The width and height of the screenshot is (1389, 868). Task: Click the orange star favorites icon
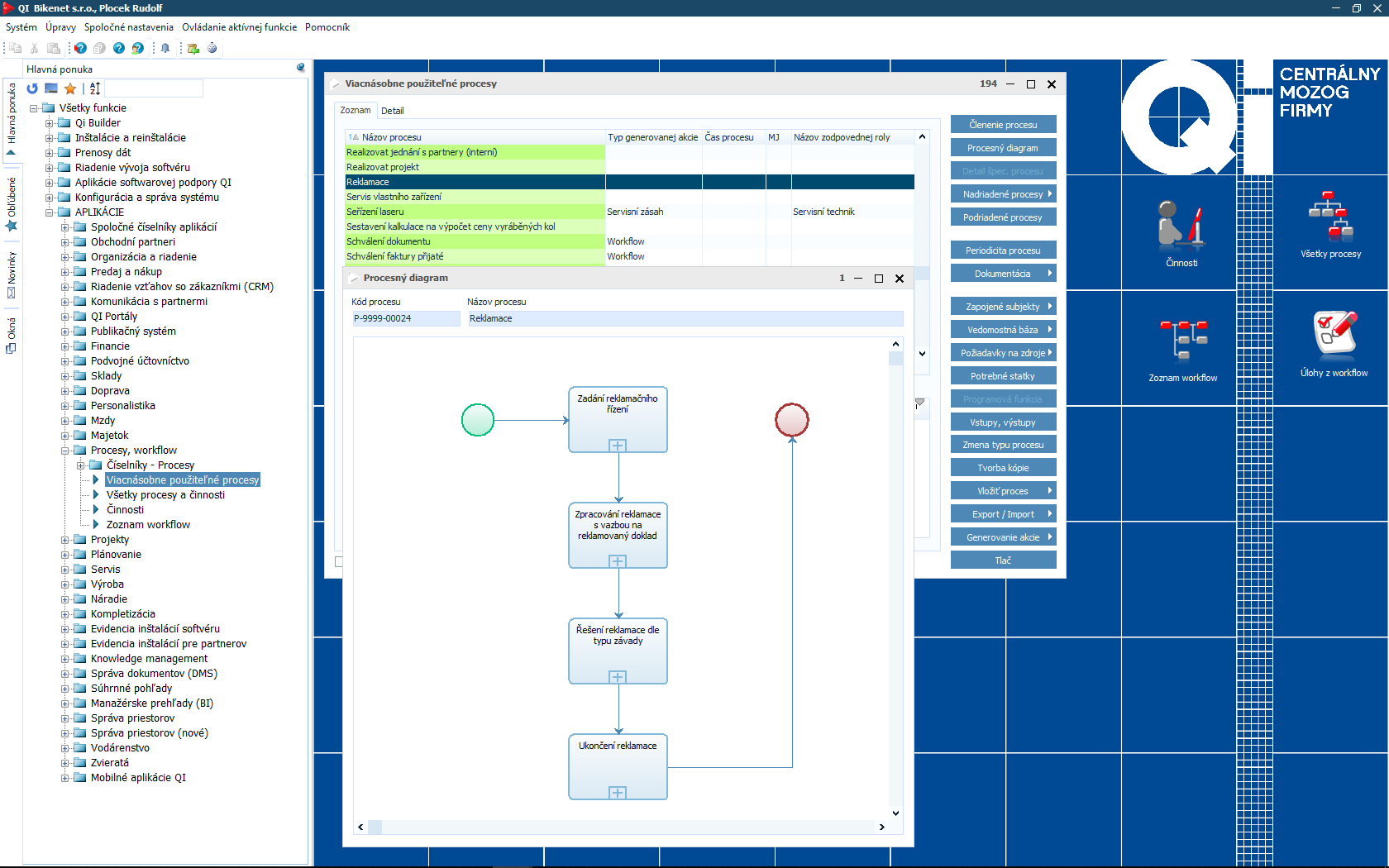click(70, 88)
